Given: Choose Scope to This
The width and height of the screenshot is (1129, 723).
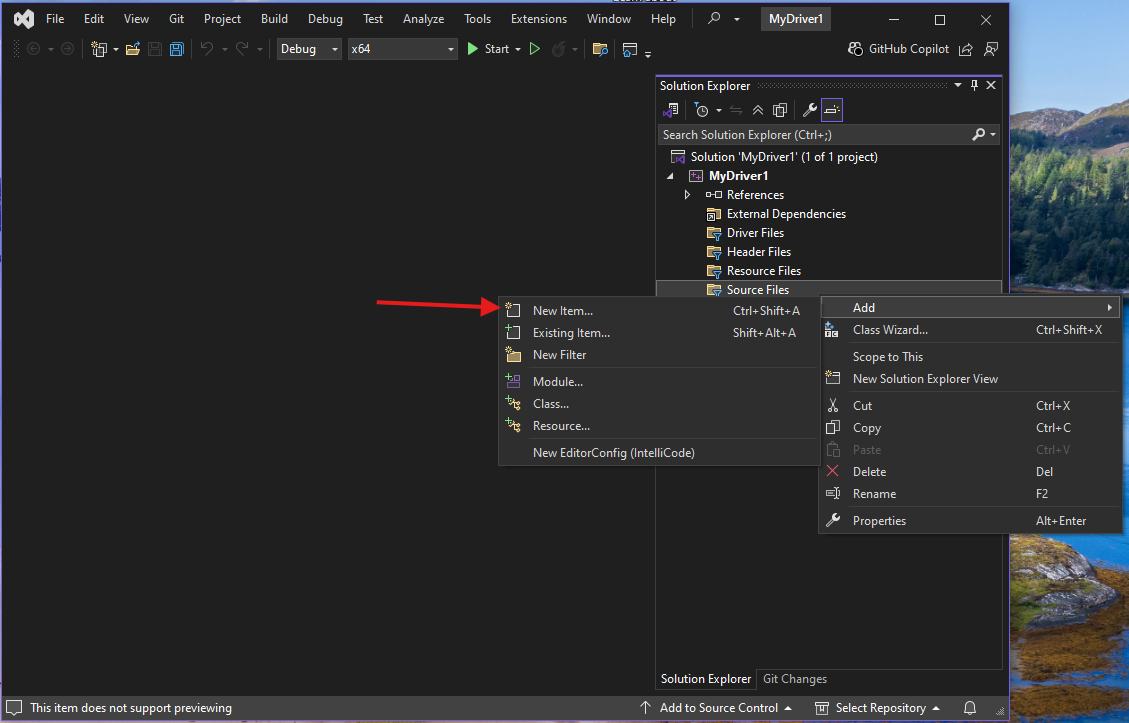Looking at the screenshot, I should click(x=971, y=356).
